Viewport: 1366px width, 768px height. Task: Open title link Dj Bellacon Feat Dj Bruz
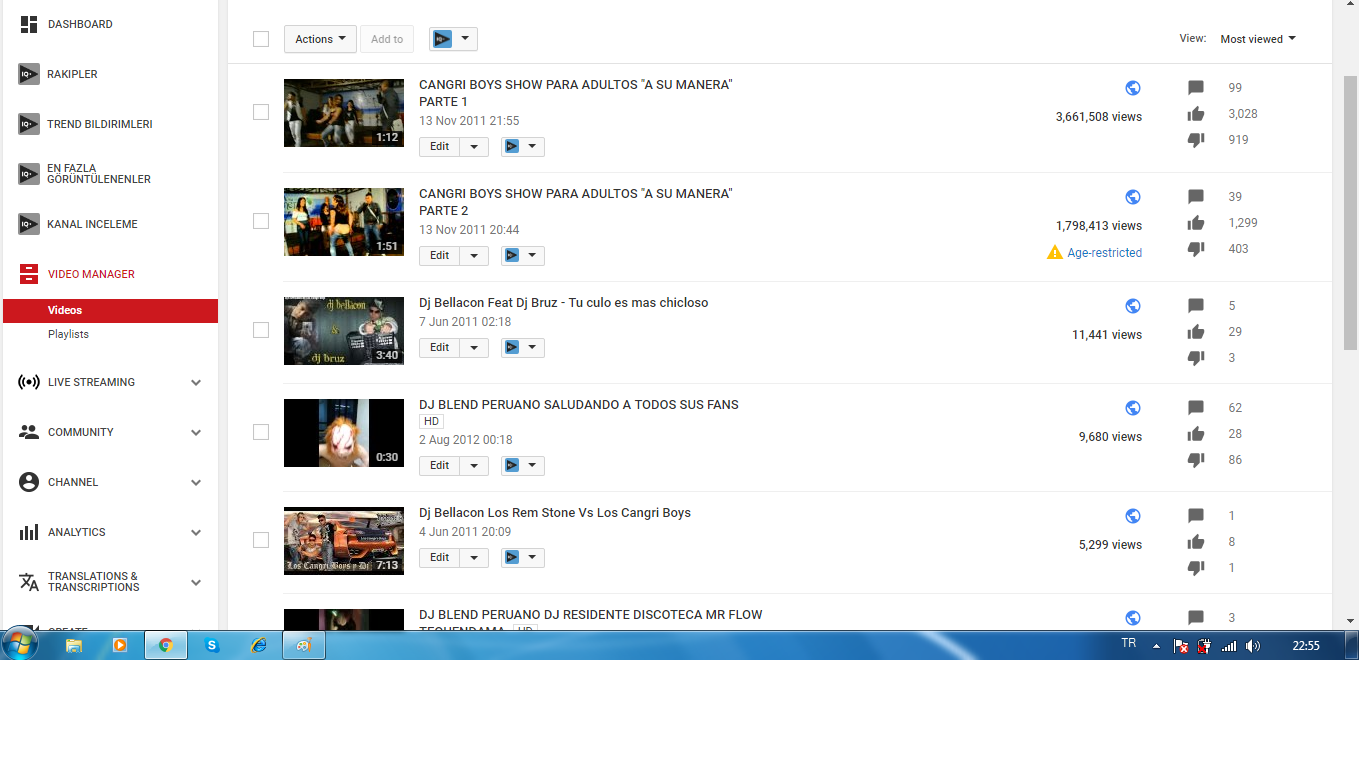tap(563, 303)
